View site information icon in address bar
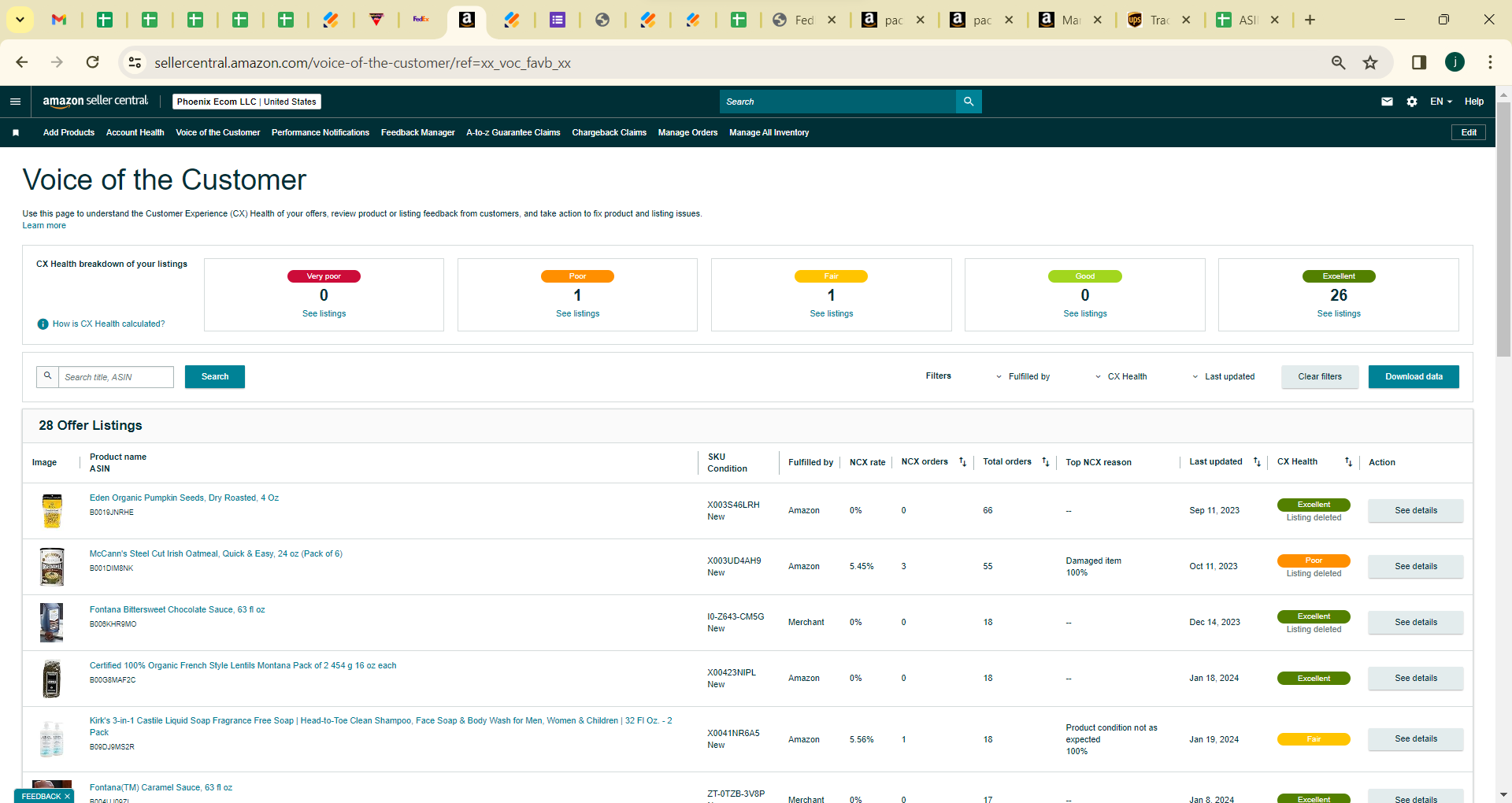Screen dimensions: 1512x803 [135, 62]
